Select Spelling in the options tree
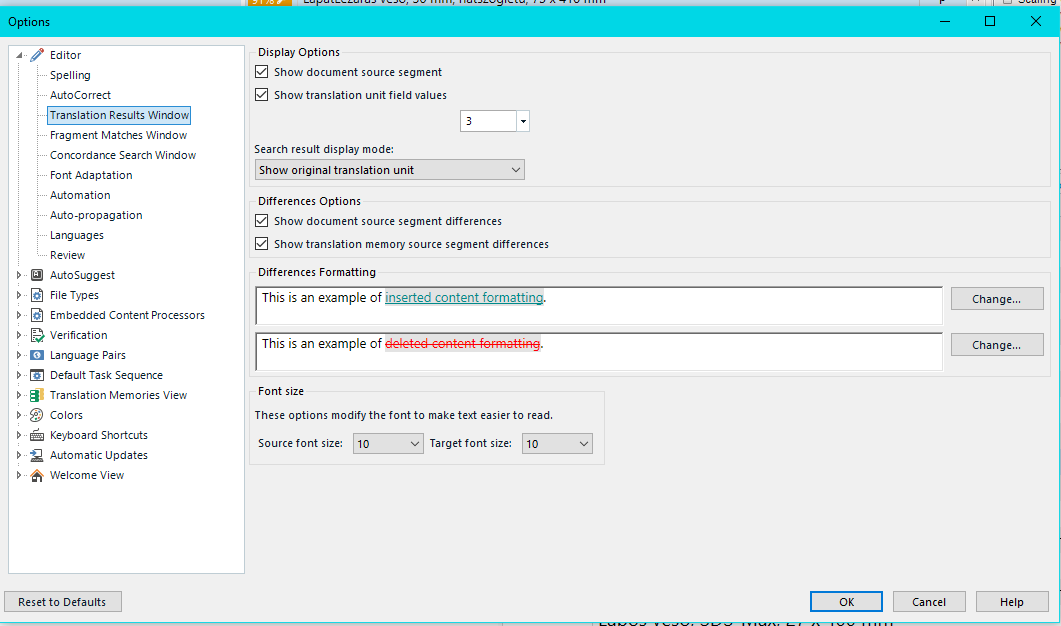 coord(70,75)
